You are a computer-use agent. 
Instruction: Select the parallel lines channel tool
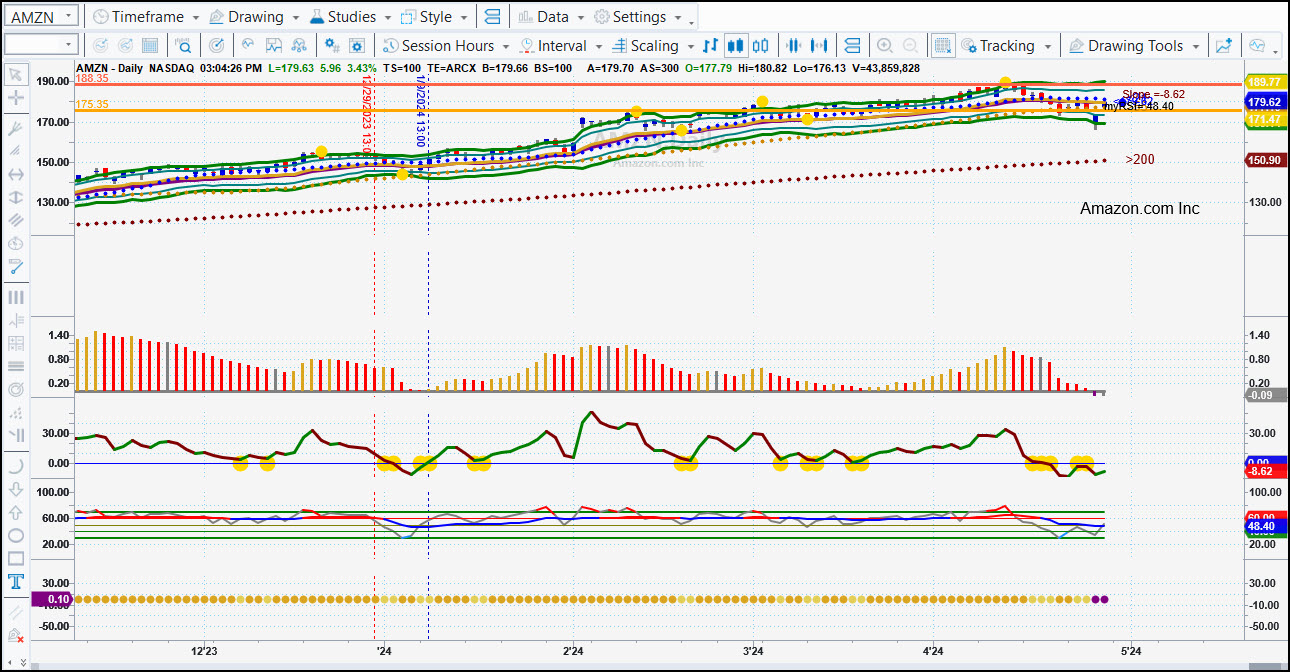[15, 220]
